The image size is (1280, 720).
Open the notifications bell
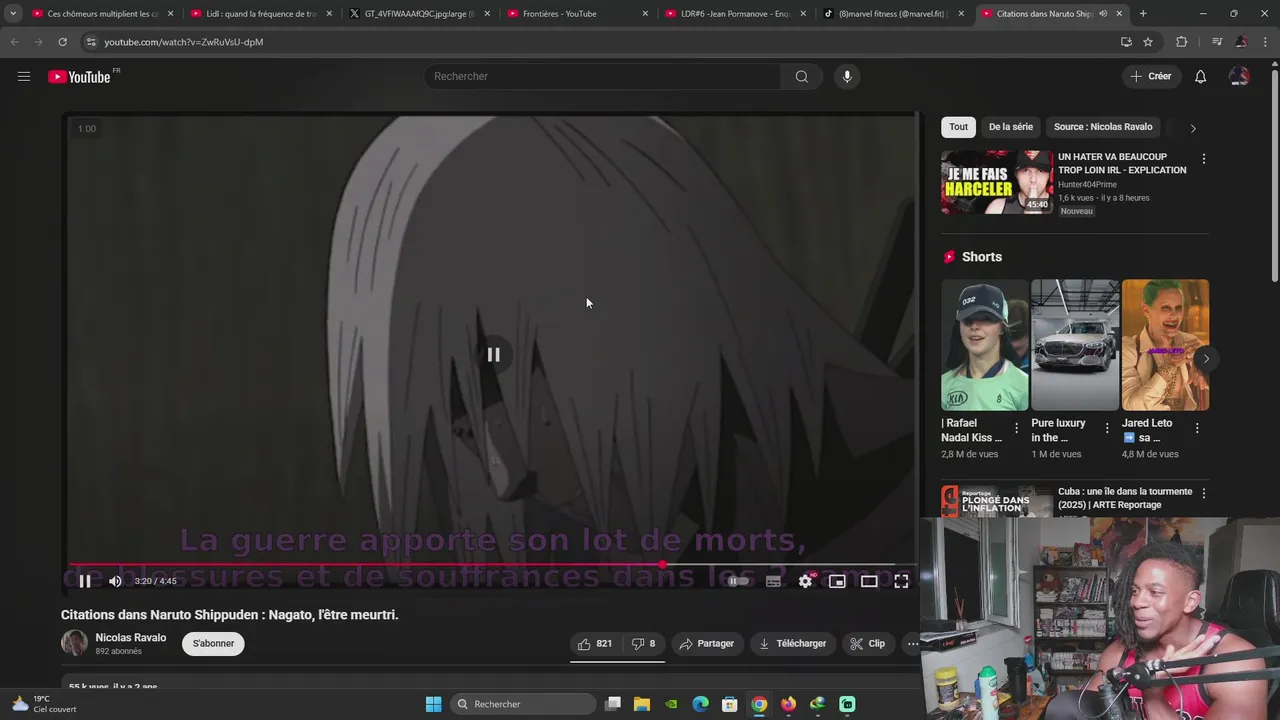(x=1200, y=76)
